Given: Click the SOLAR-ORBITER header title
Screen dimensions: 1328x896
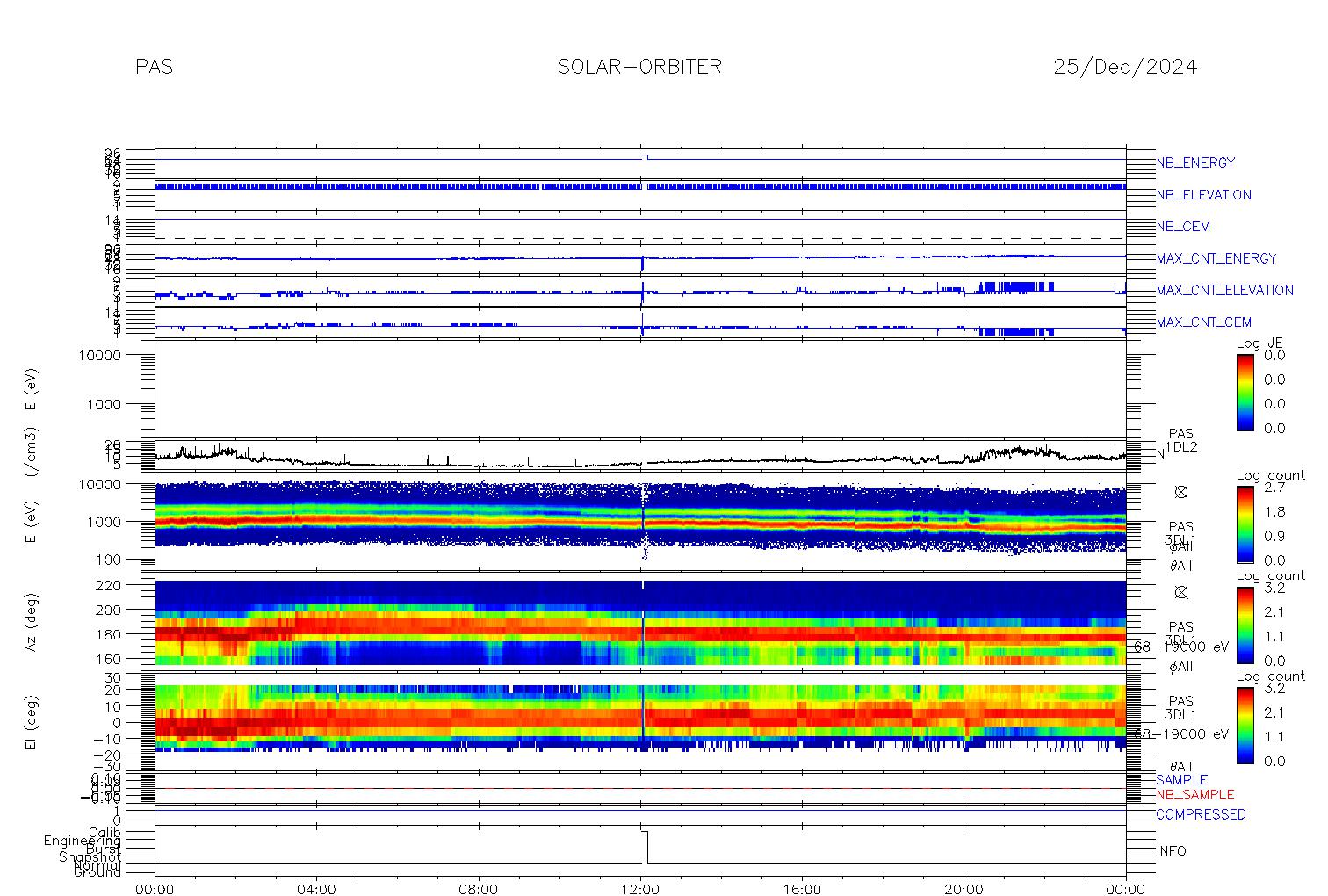Looking at the screenshot, I should coord(639,67).
